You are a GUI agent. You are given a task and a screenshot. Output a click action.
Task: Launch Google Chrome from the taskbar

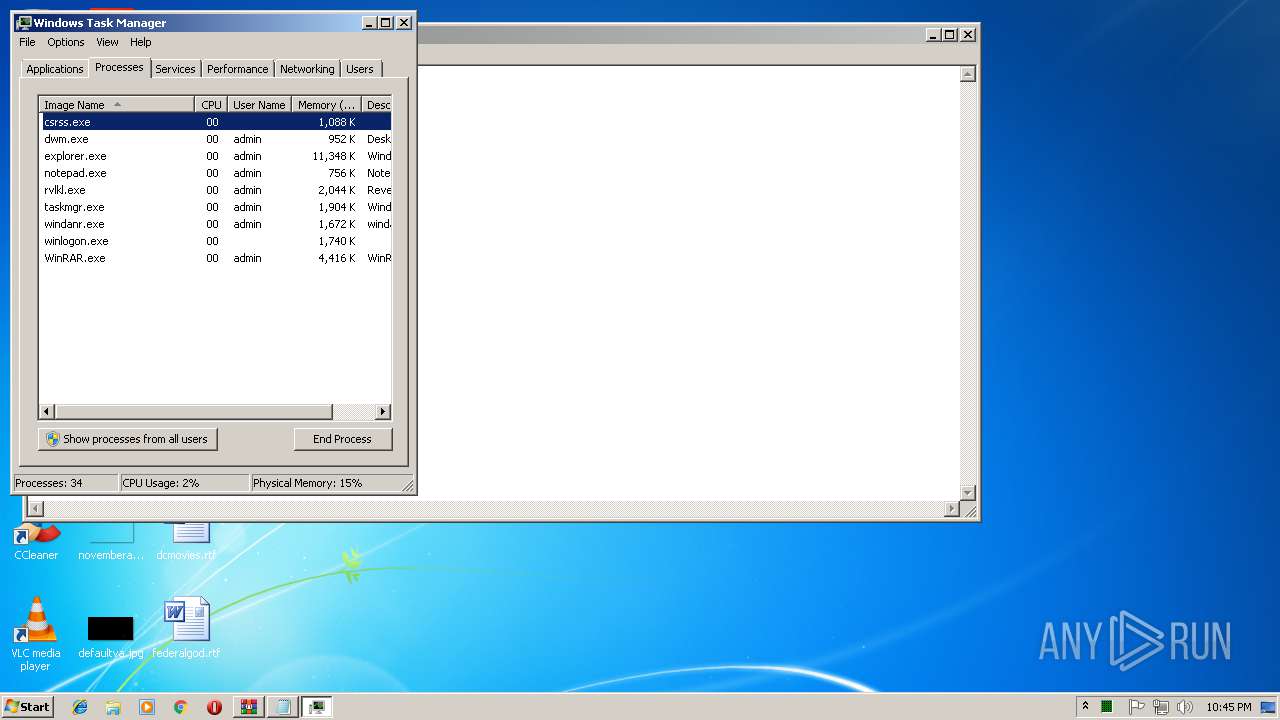pyautogui.click(x=181, y=706)
